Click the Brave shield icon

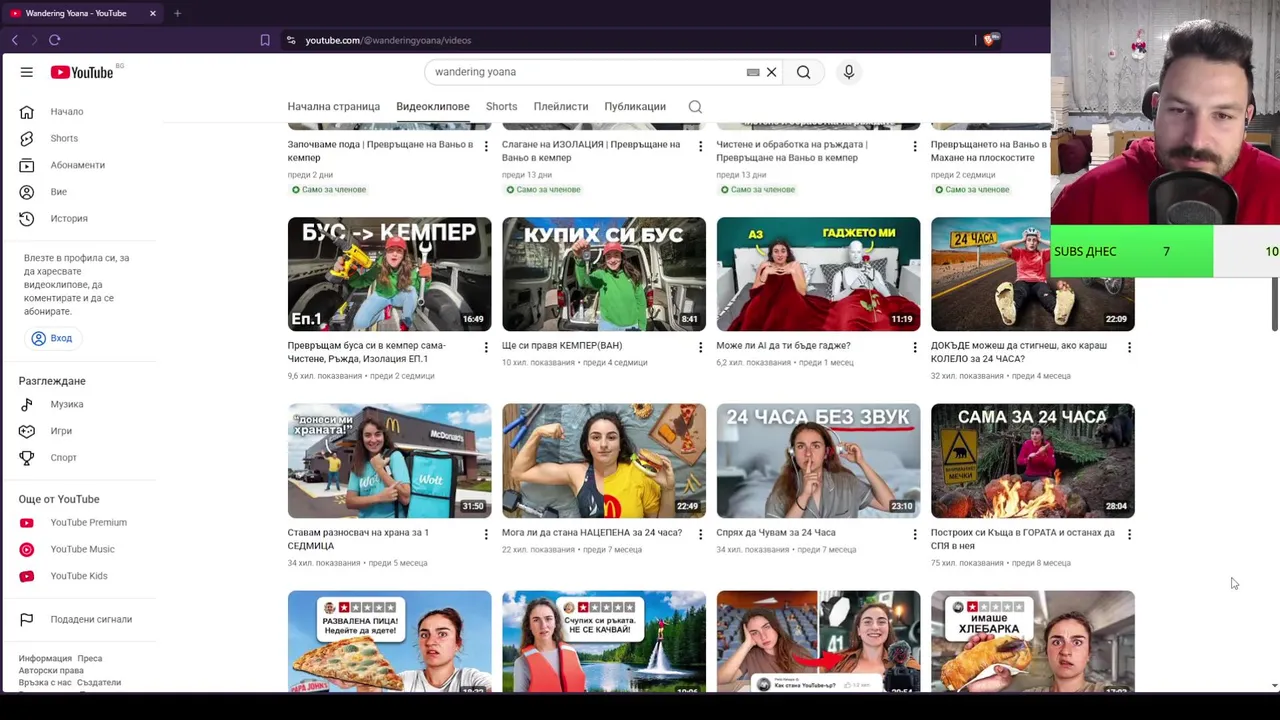[989, 40]
